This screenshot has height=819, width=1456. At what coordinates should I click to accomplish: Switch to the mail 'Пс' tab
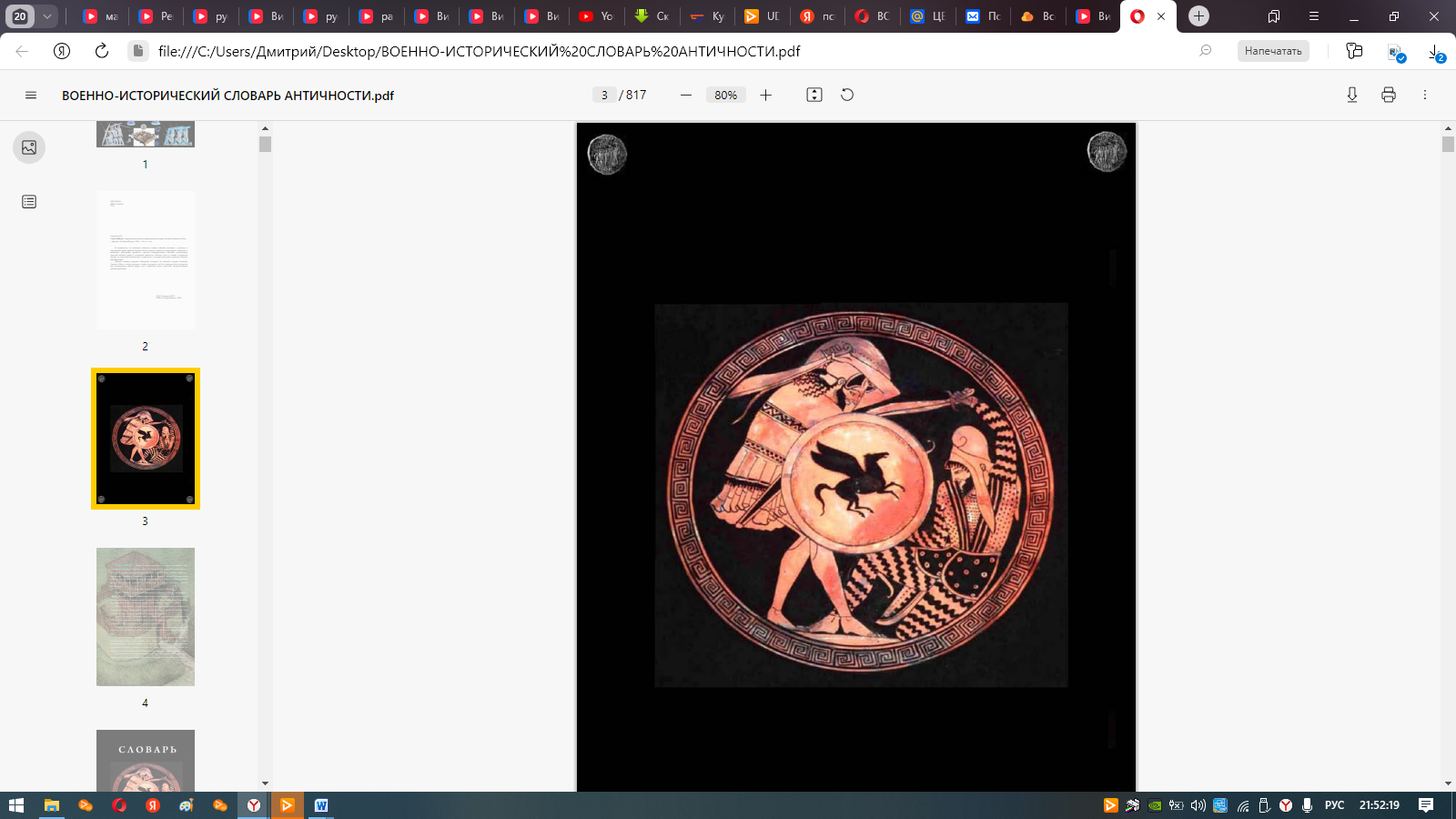(x=983, y=16)
